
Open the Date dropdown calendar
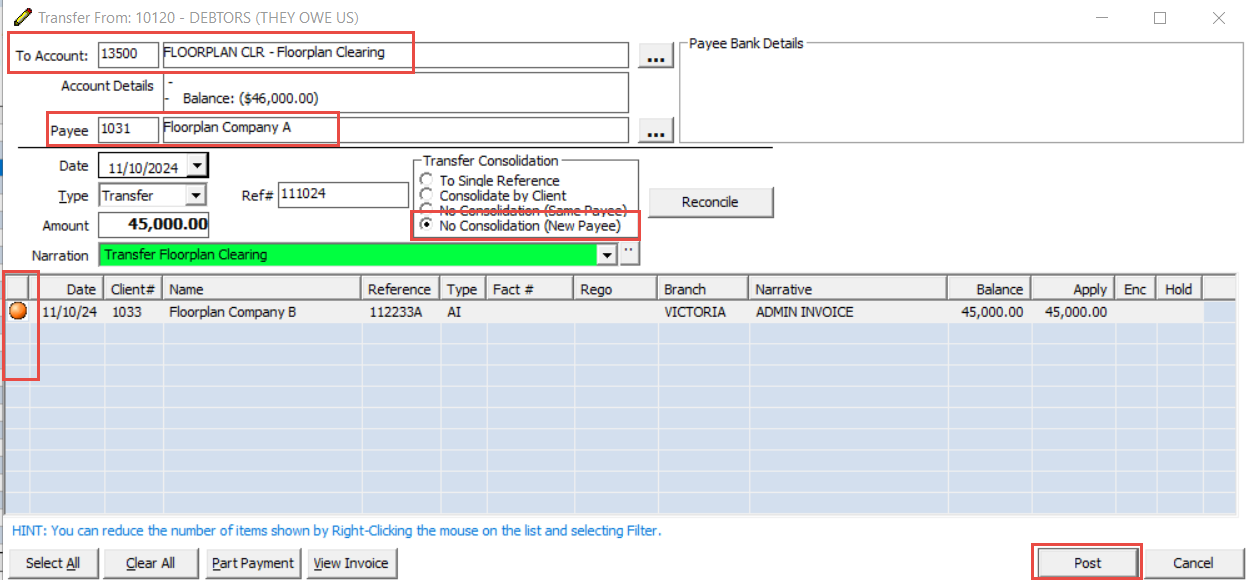tap(198, 166)
